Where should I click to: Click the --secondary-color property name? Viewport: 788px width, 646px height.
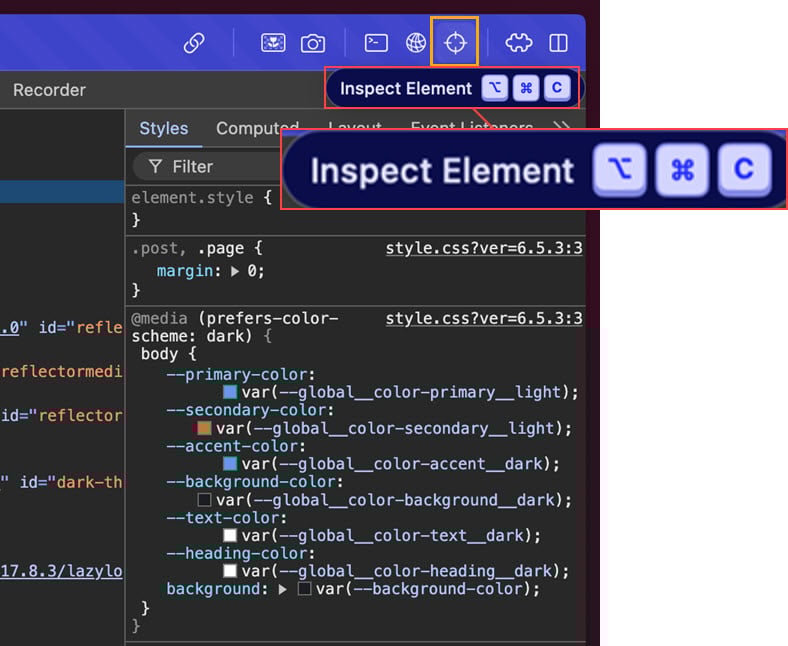point(246,410)
